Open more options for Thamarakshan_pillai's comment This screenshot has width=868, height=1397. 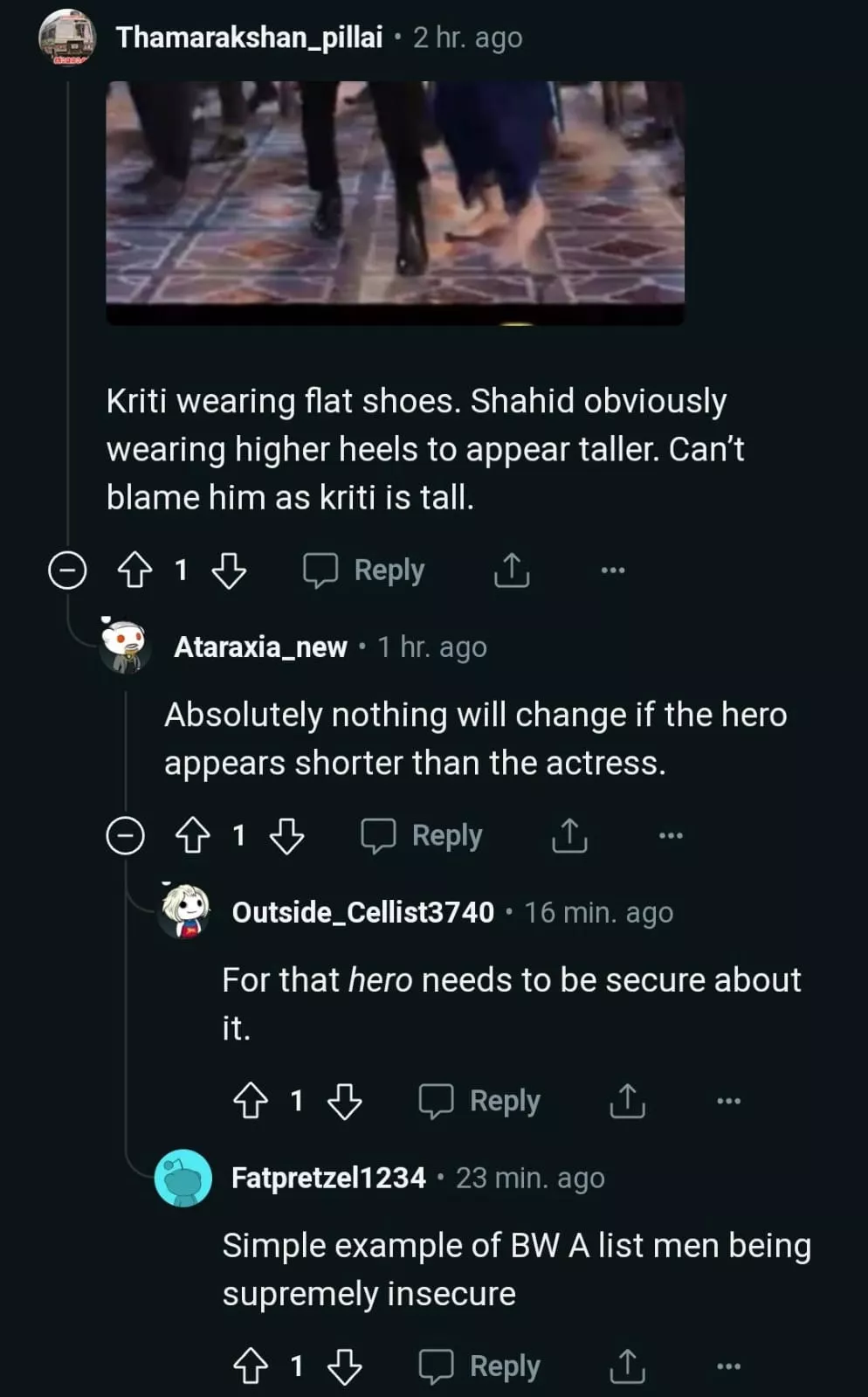pos(613,571)
